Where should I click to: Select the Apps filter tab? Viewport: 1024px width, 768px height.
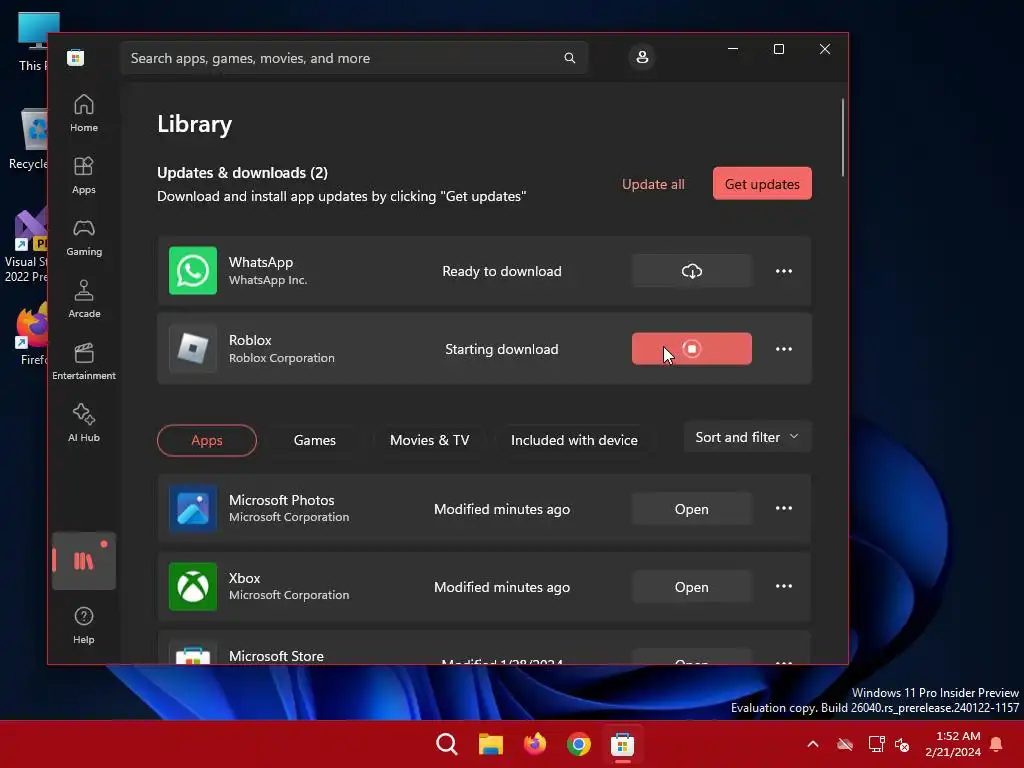click(x=206, y=440)
